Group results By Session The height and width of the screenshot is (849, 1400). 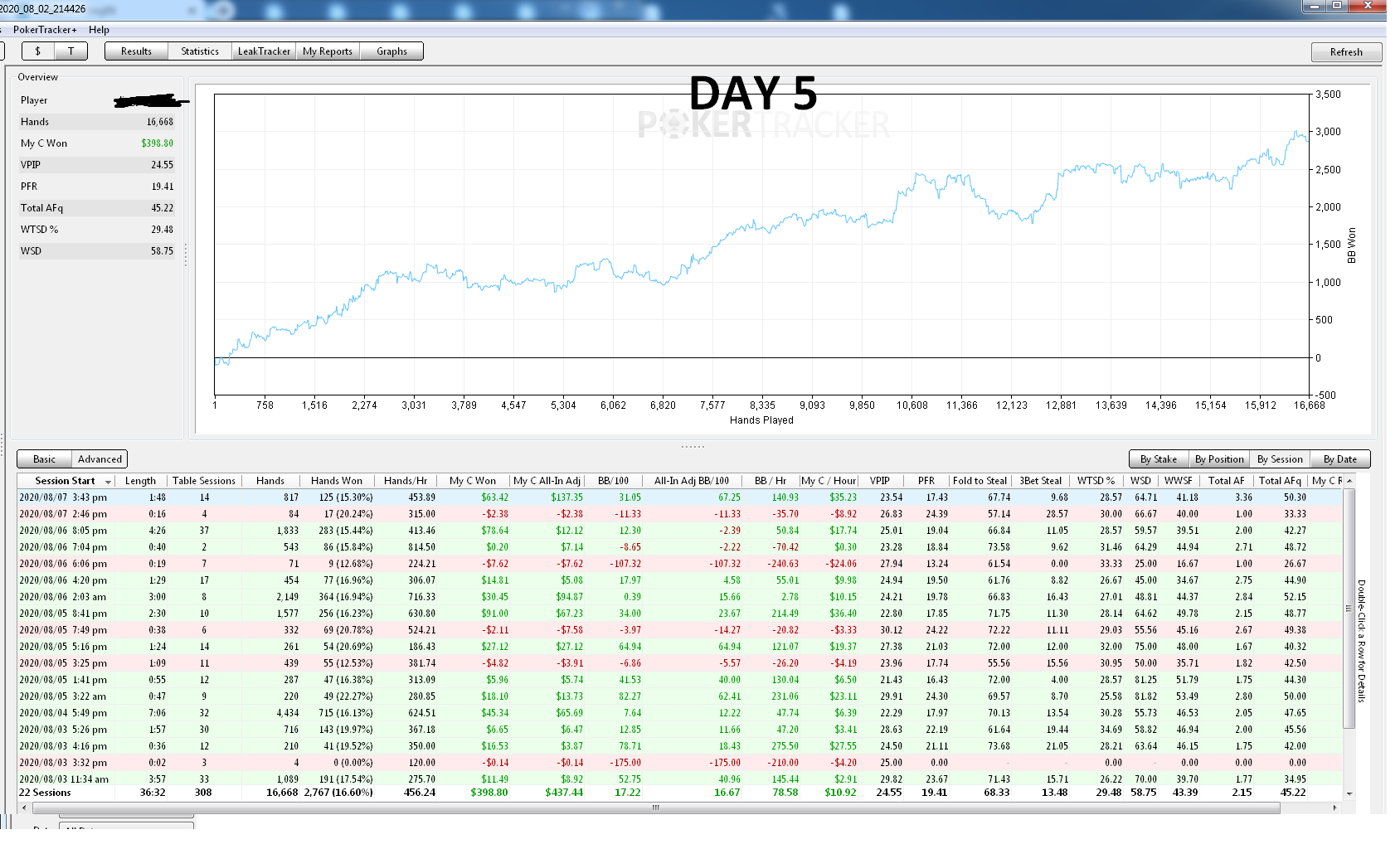tap(1280, 459)
